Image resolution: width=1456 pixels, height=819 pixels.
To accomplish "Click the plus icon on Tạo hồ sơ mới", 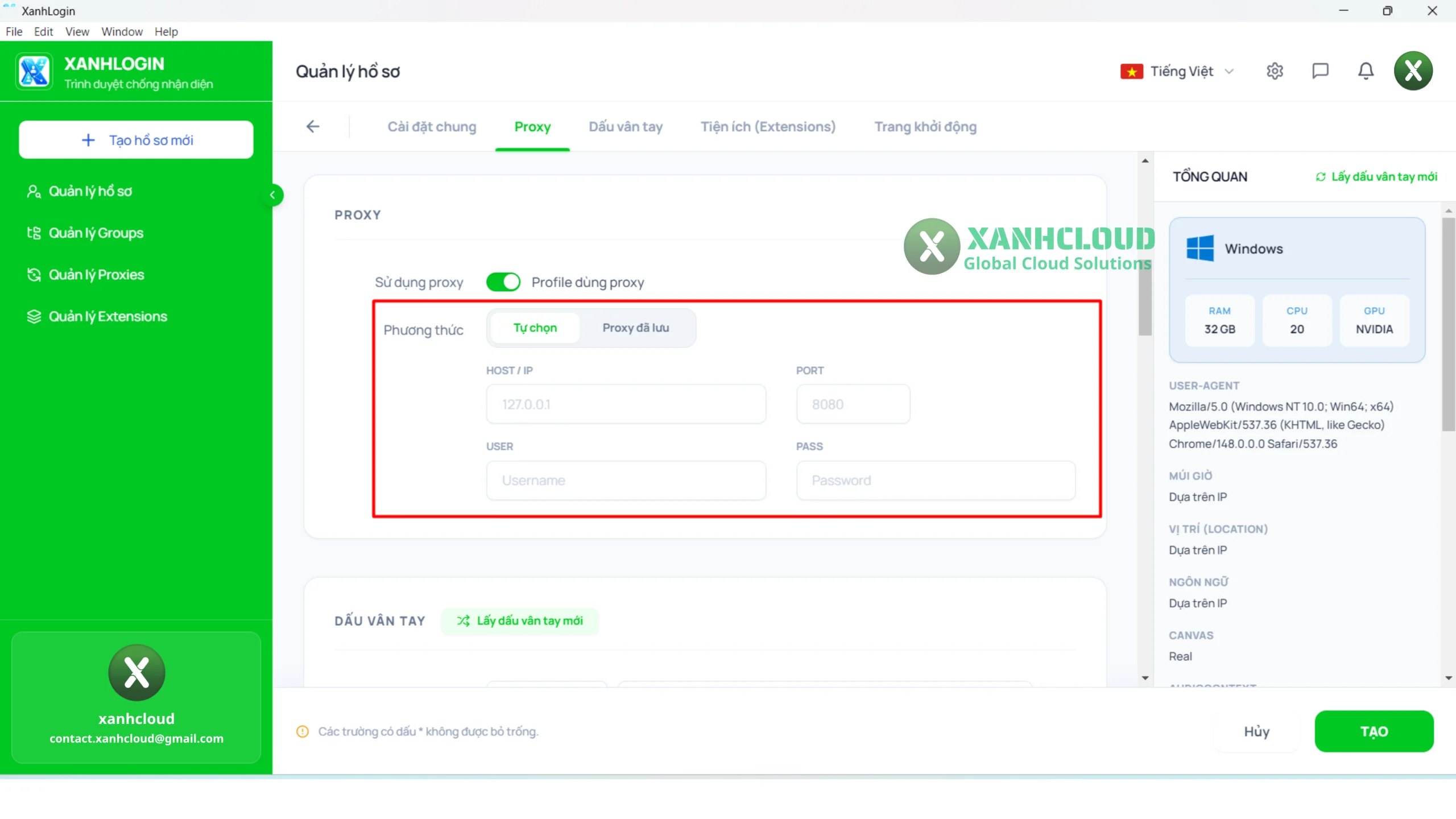I will 88,140.
